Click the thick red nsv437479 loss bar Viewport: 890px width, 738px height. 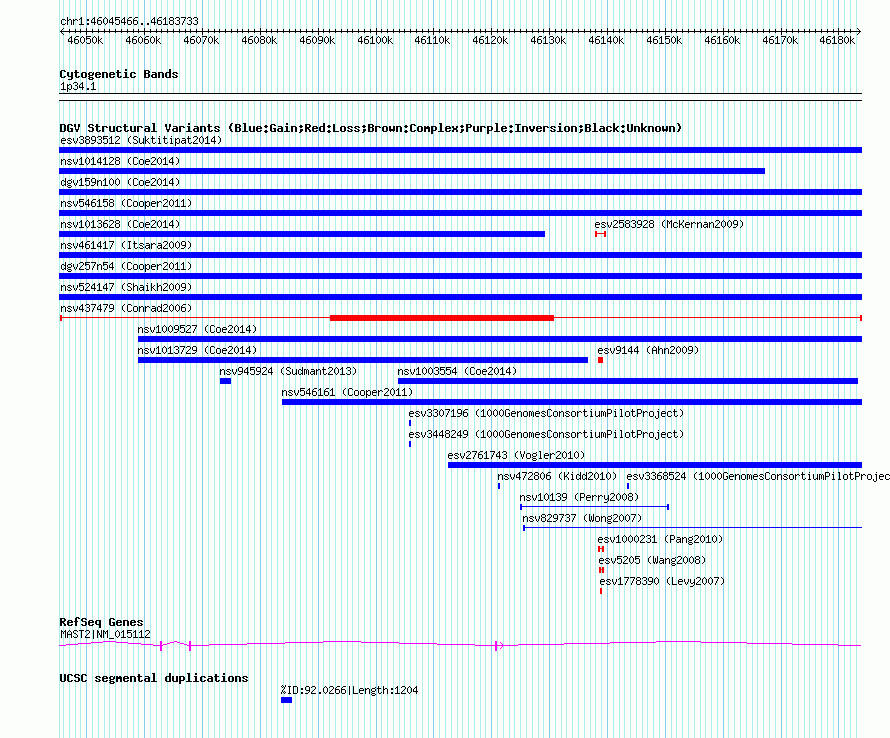pyautogui.click(x=442, y=318)
